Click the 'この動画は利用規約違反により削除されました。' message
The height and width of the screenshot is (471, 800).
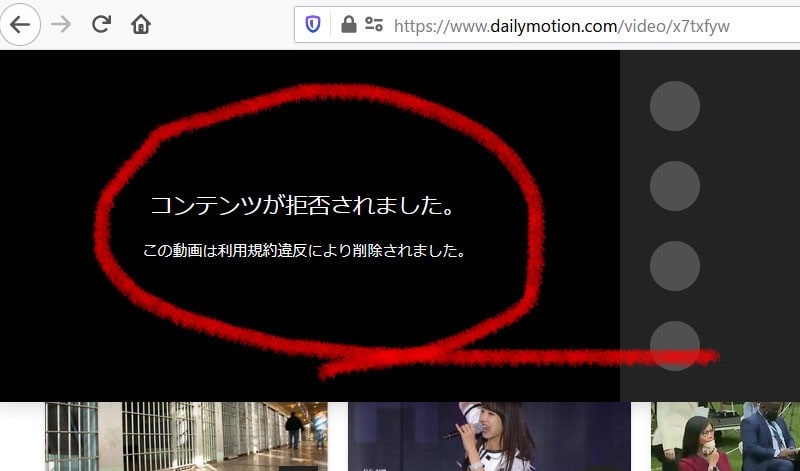(x=304, y=251)
